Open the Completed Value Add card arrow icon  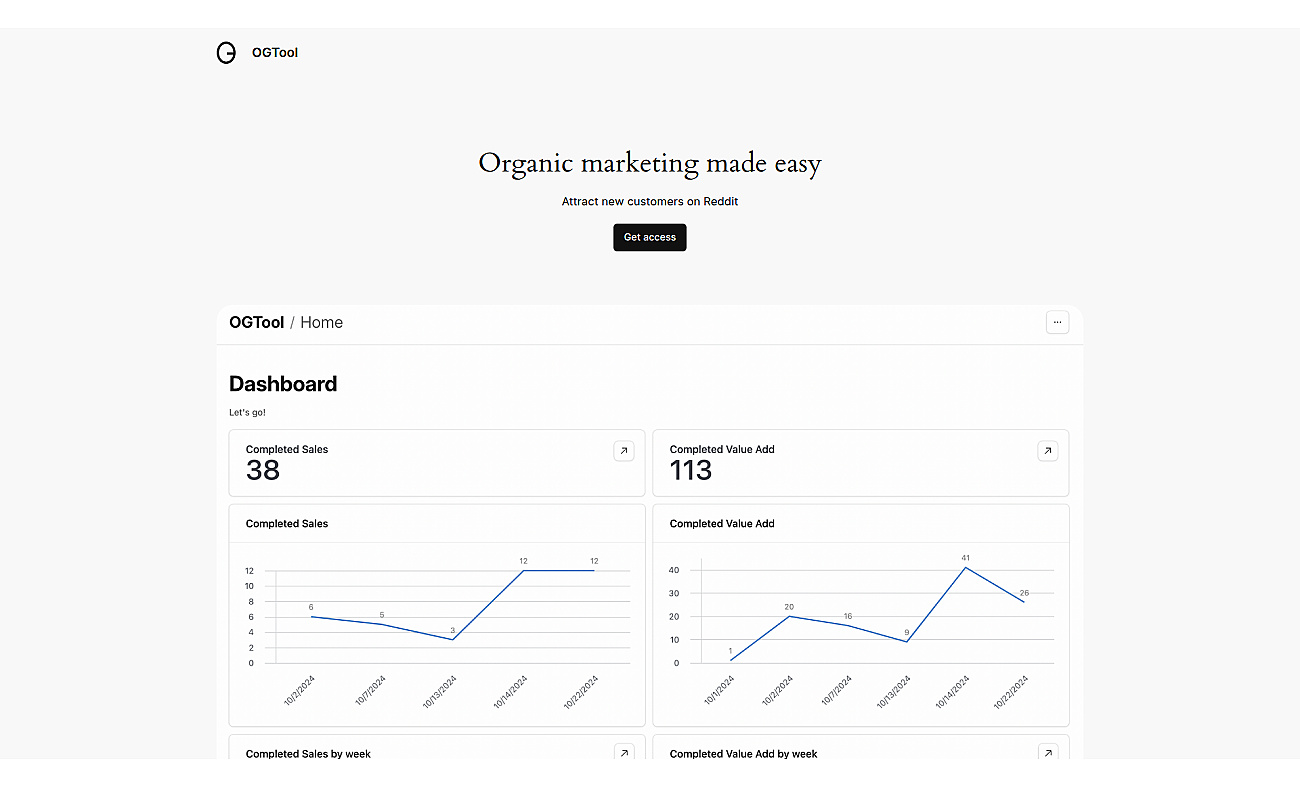point(1048,451)
